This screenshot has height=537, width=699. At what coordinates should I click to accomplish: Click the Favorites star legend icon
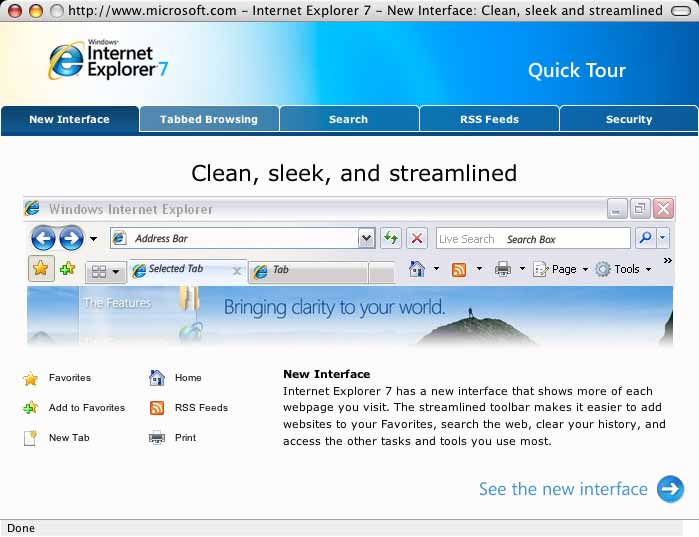(31, 379)
